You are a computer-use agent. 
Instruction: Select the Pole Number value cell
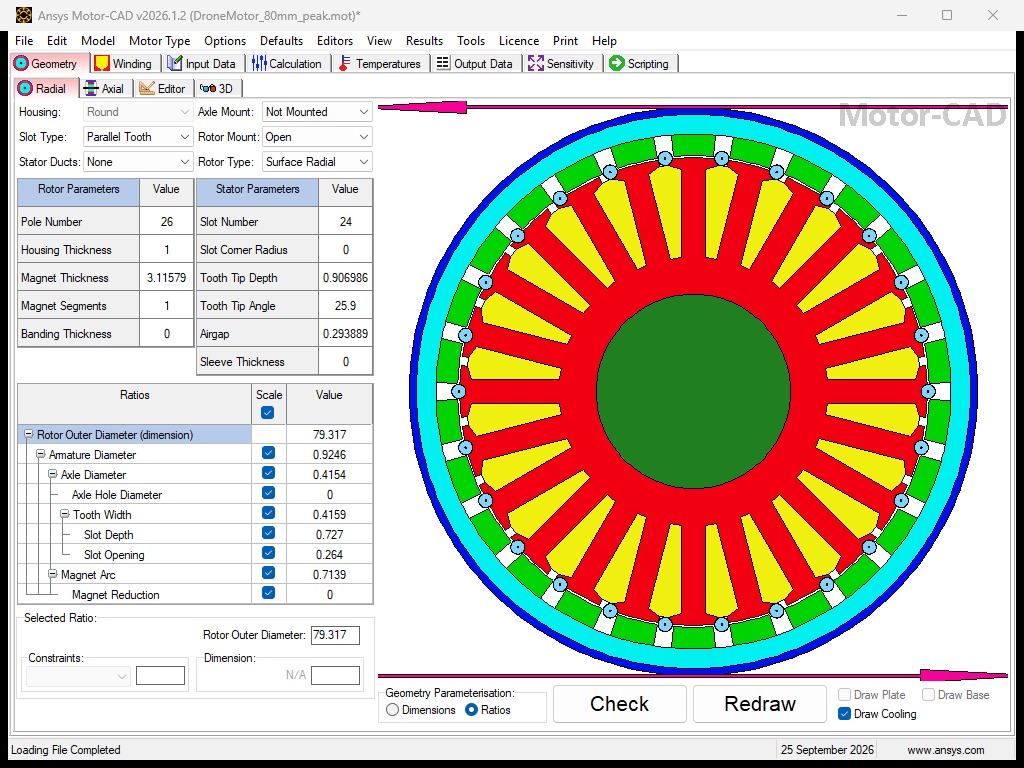167,222
